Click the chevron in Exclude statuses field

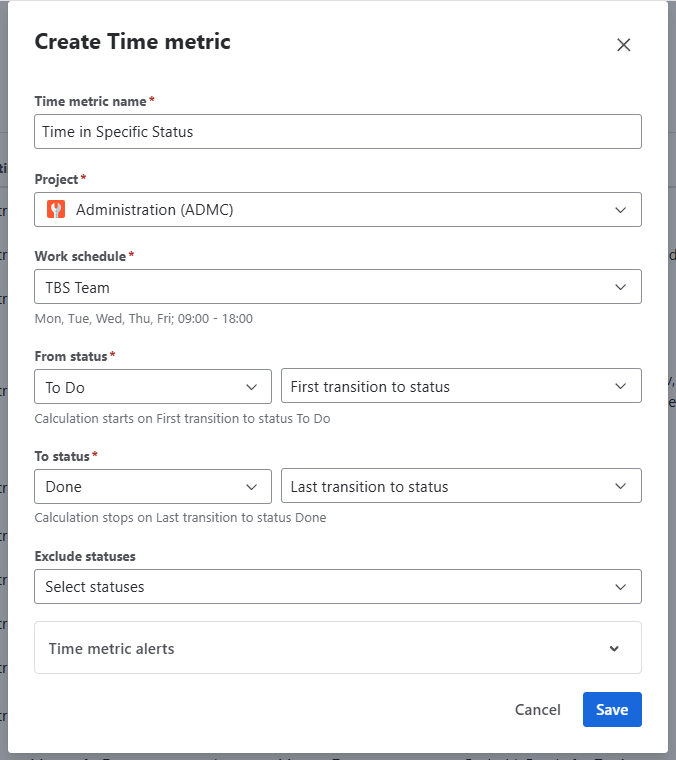[x=621, y=587]
